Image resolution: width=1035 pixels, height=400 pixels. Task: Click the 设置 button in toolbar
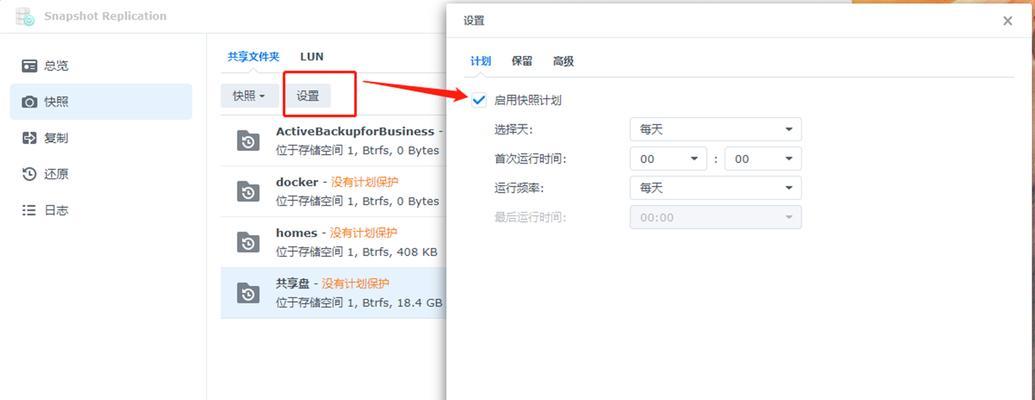point(308,96)
